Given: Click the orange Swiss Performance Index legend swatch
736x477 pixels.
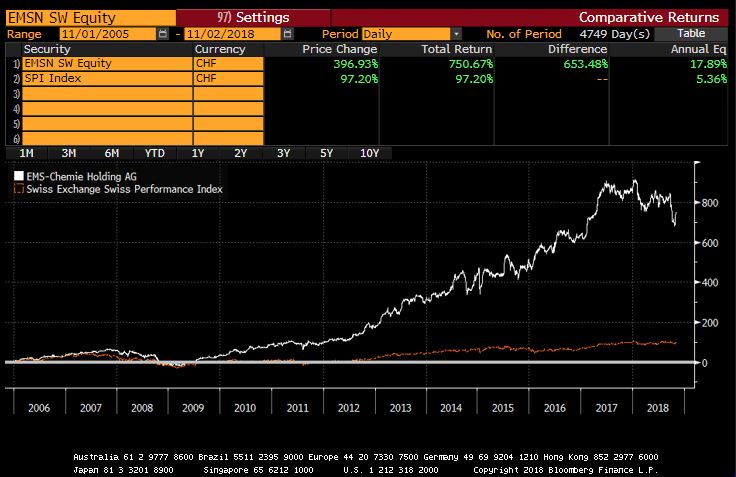Looking at the screenshot, I should (x=19, y=189).
